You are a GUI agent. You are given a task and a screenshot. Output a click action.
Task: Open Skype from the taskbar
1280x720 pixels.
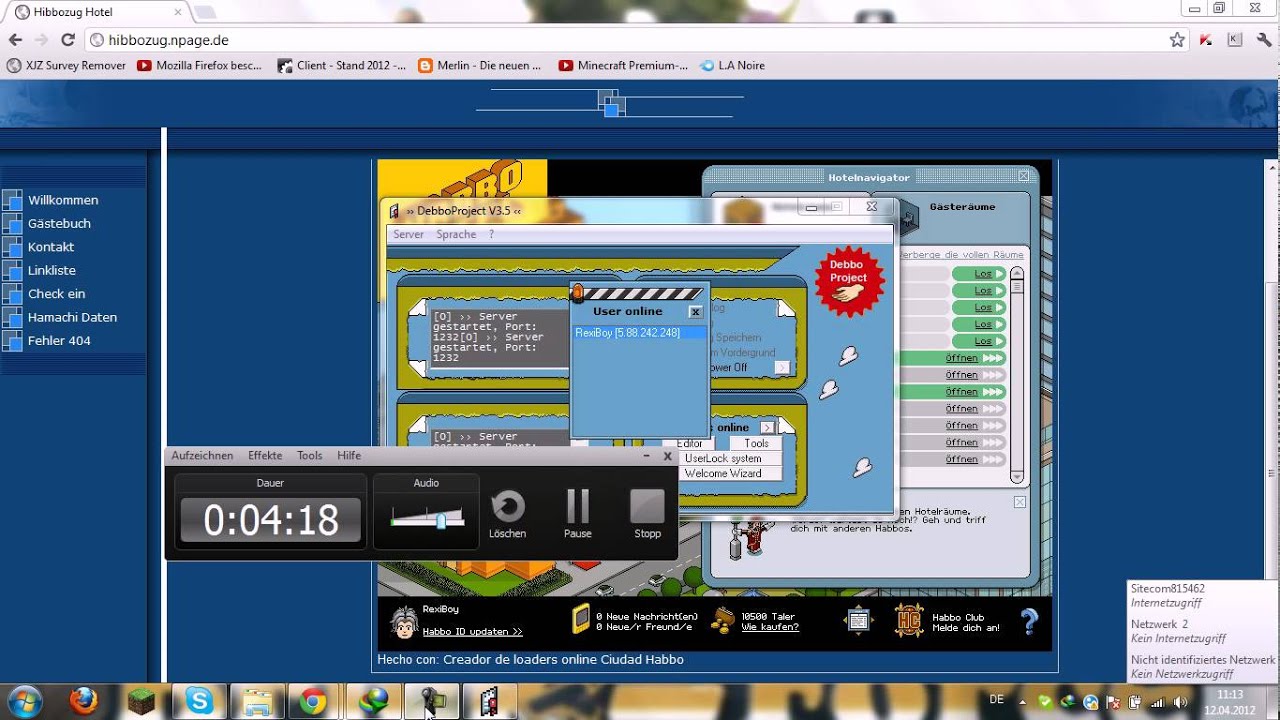(199, 702)
